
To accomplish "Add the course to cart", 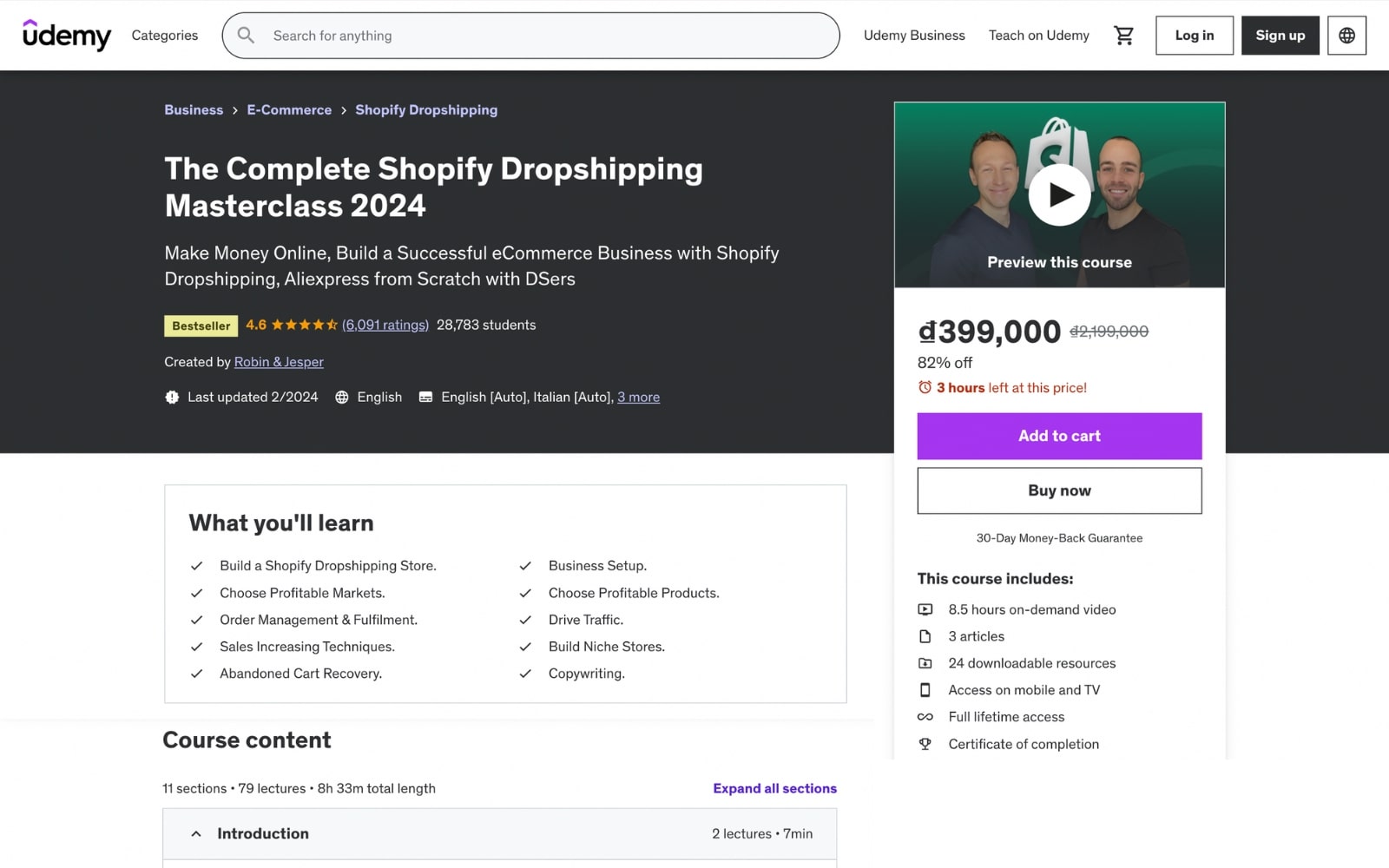I will pos(1059,436).
